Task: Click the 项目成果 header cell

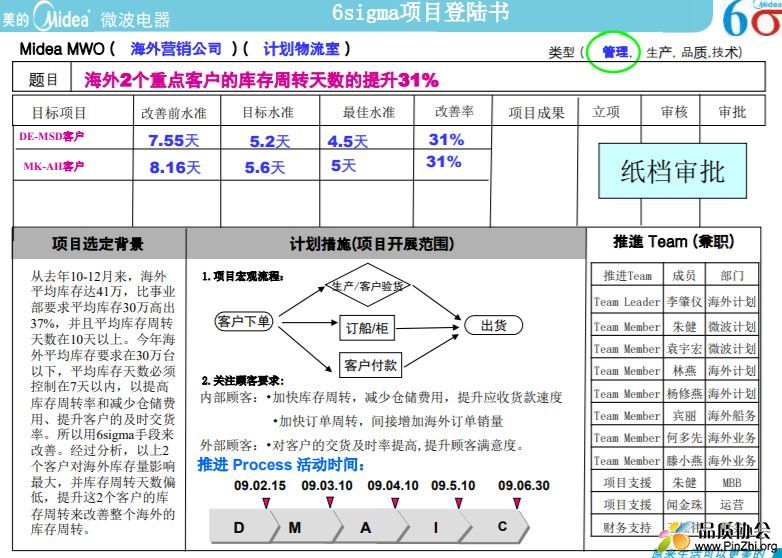Action: (536, 113)
